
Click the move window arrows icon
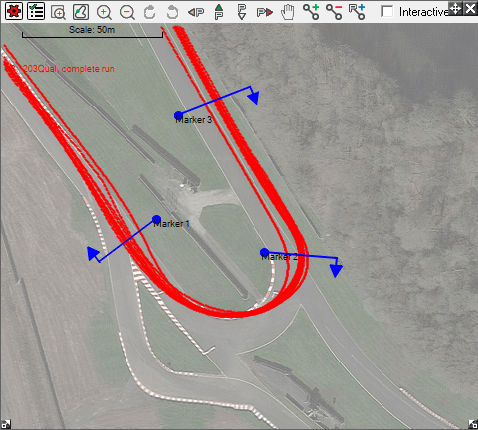click(x=455, y=9)
